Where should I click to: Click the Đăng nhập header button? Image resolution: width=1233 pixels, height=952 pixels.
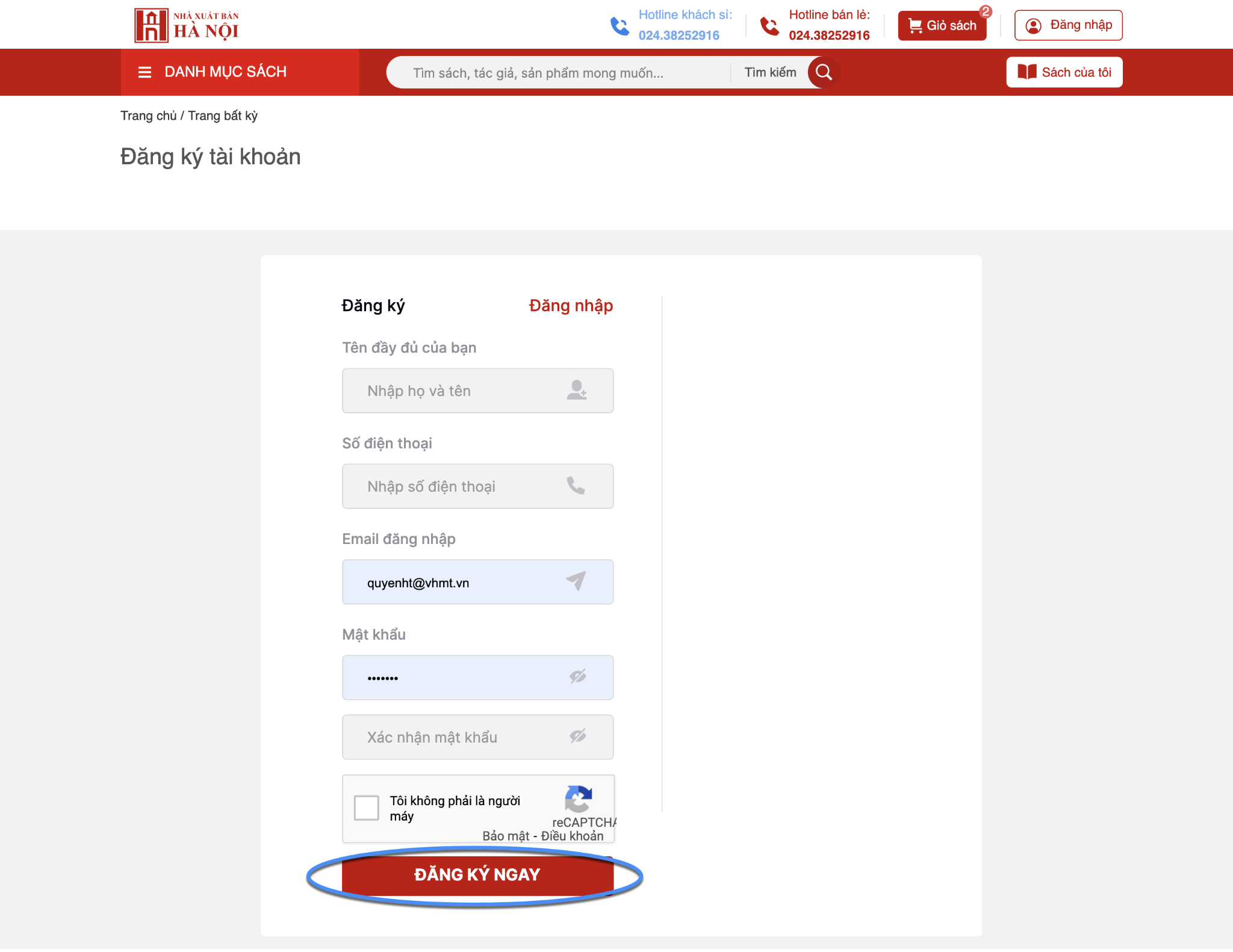pyautogui.click(x=1068, y=25)
